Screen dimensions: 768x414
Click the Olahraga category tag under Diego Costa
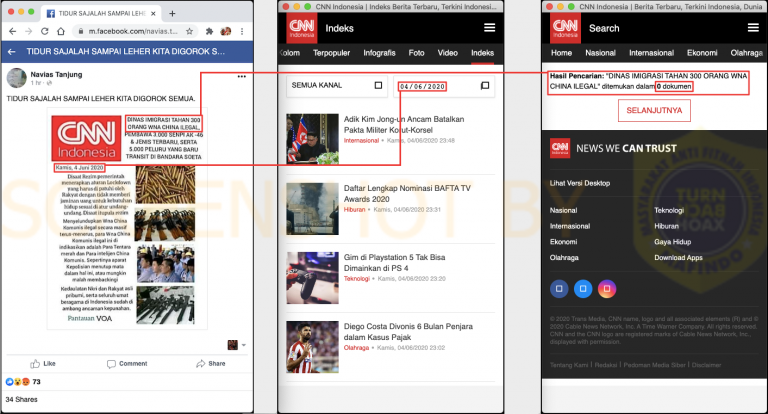pyautogui.click(x=357, y=348)
